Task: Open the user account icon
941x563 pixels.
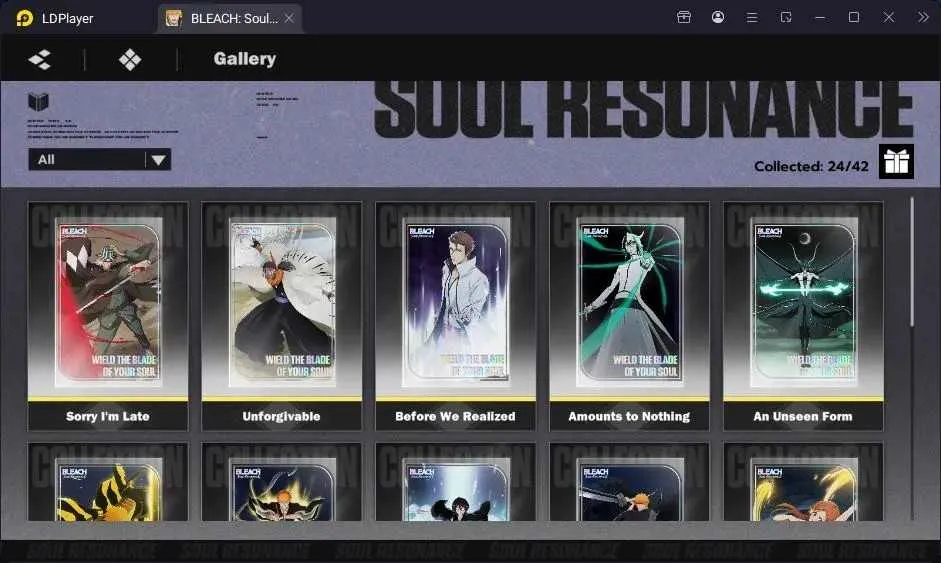Action: (718, 17)
